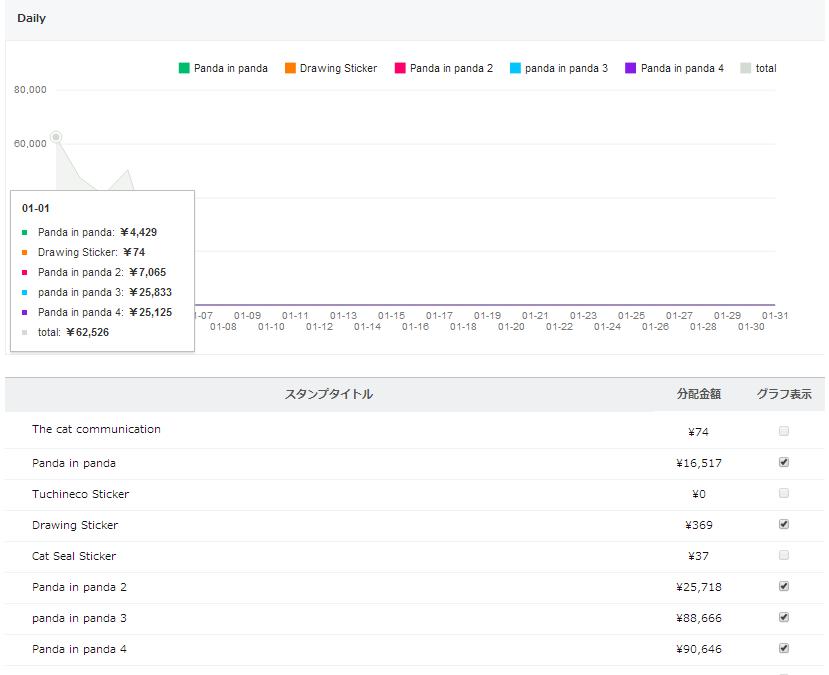Screen dimensions: 829x675
Task: Uncheck the Drawing Sticker graph checkbox
Action: click(784, 524)
